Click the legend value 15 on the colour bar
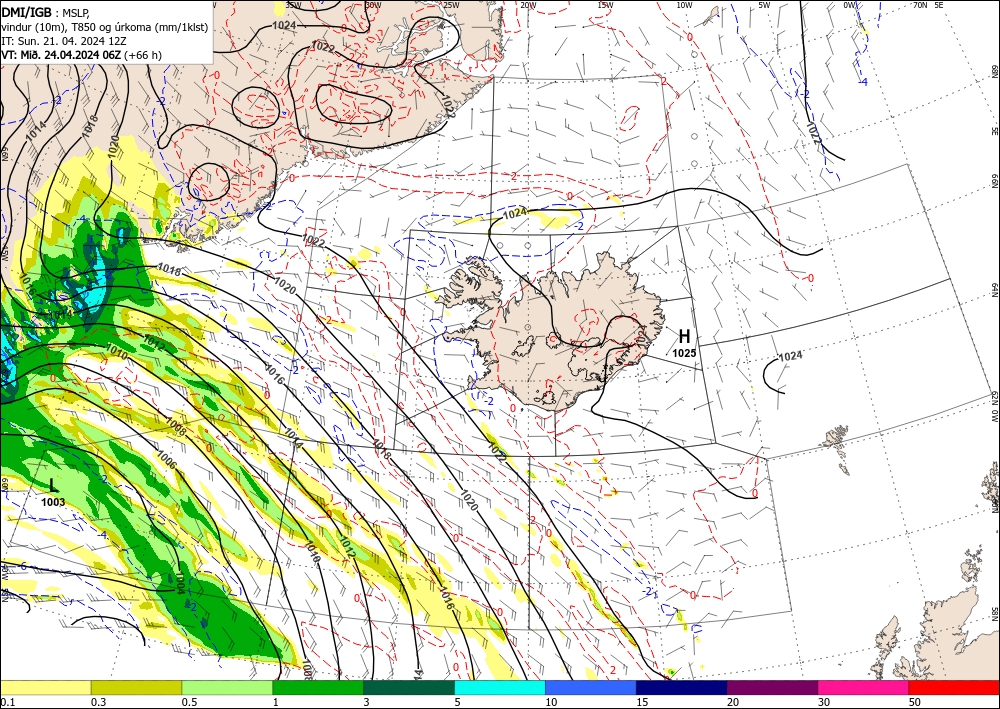Image resolution: width=1000 pixels, height=709 pixels. pyautogui.click(x=642, y=702)
